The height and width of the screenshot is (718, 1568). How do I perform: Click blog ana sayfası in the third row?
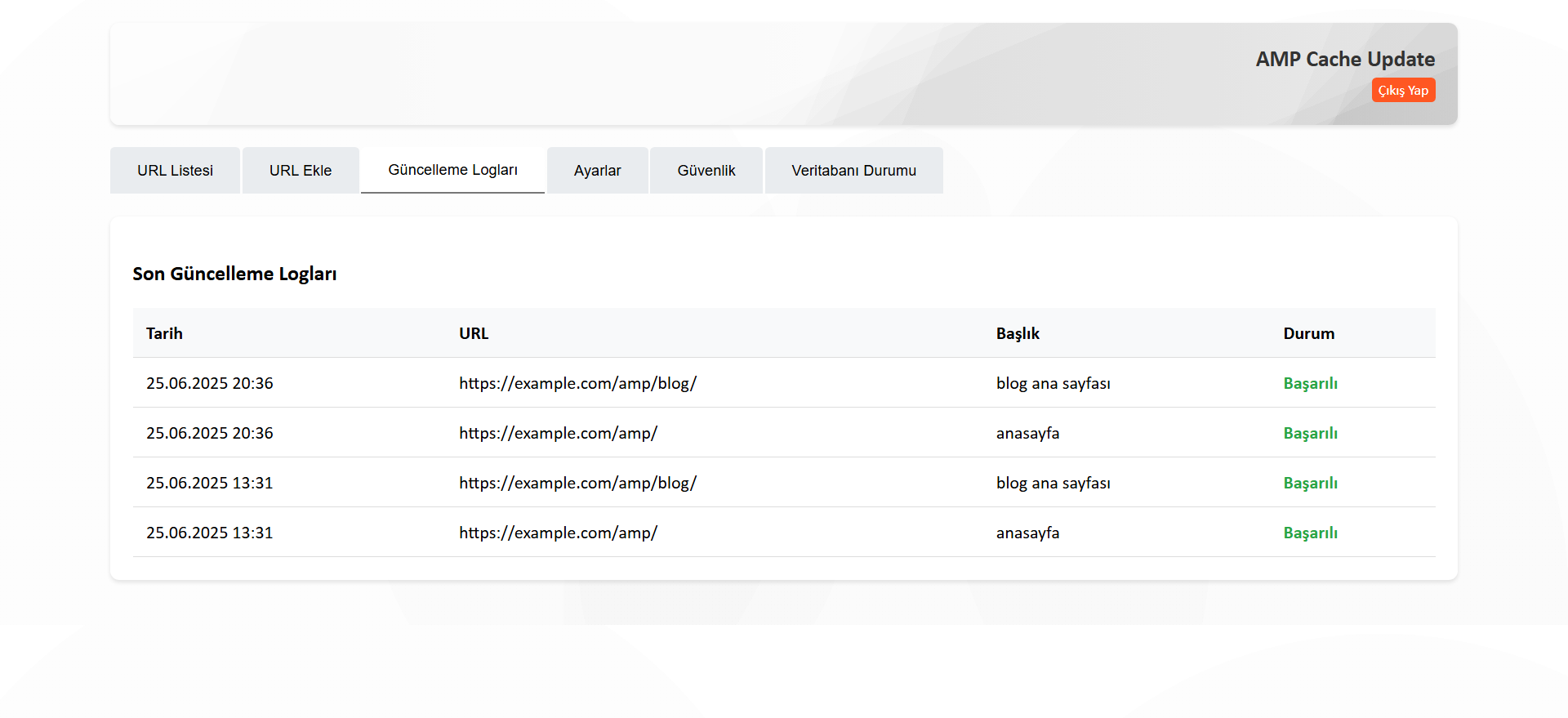pos(1053,483)
